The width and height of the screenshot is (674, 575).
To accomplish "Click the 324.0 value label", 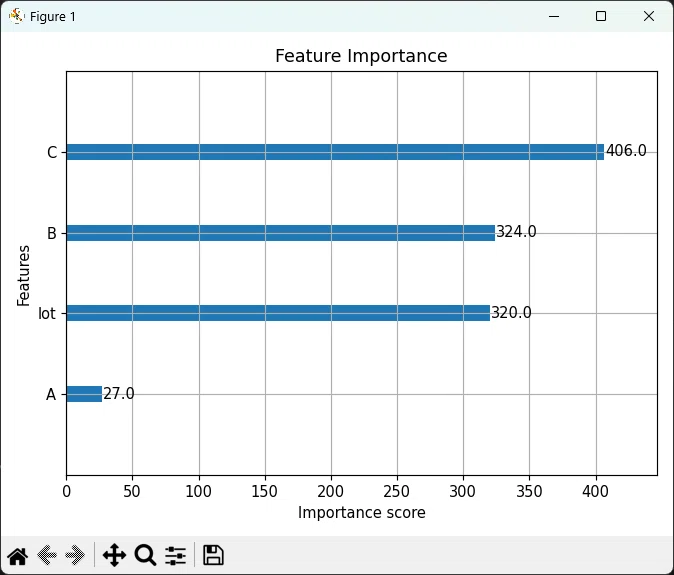I will [516, 232].
